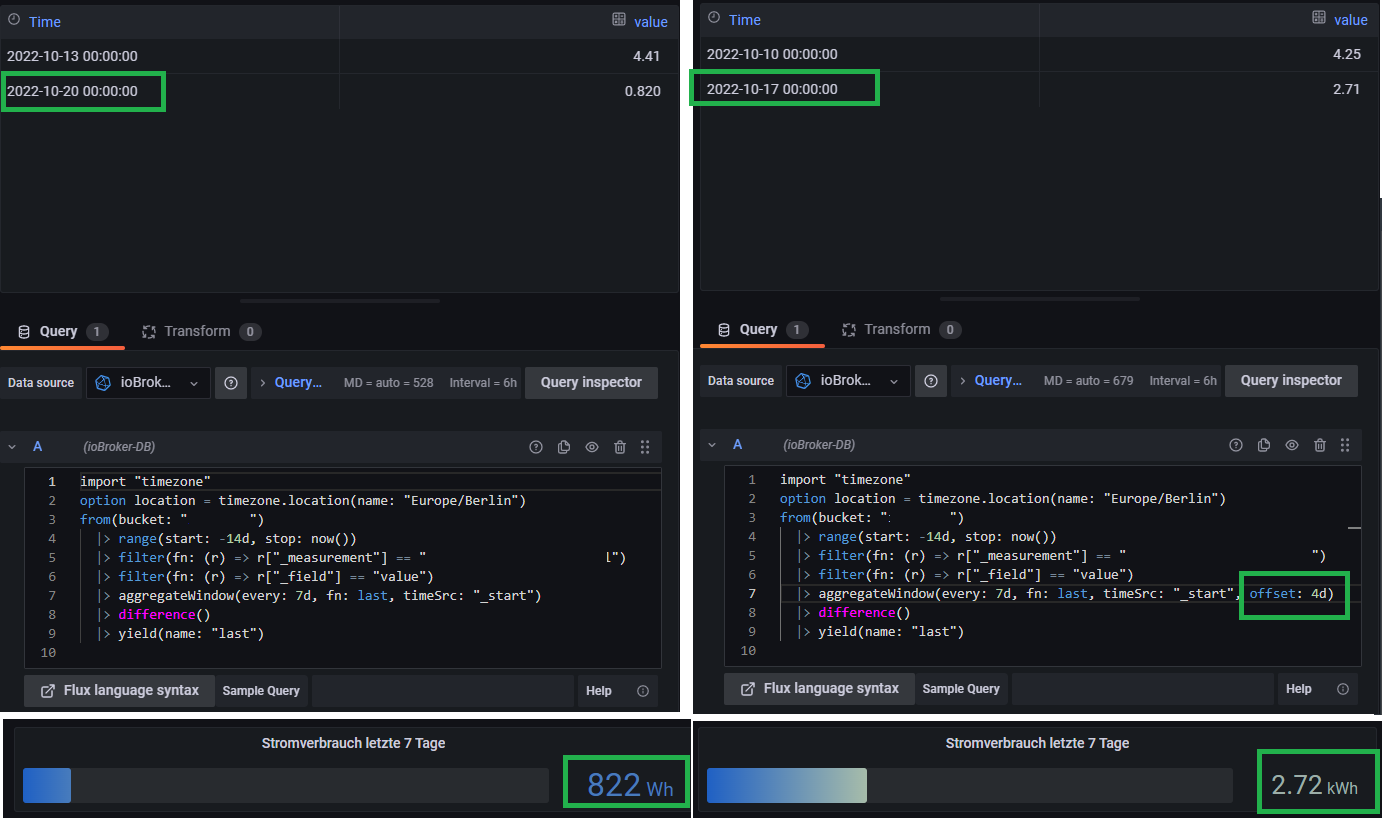1382x818 pixels.
Task: Click info icon next to Help, right screenshot
Action: [x=1343, y=689]
